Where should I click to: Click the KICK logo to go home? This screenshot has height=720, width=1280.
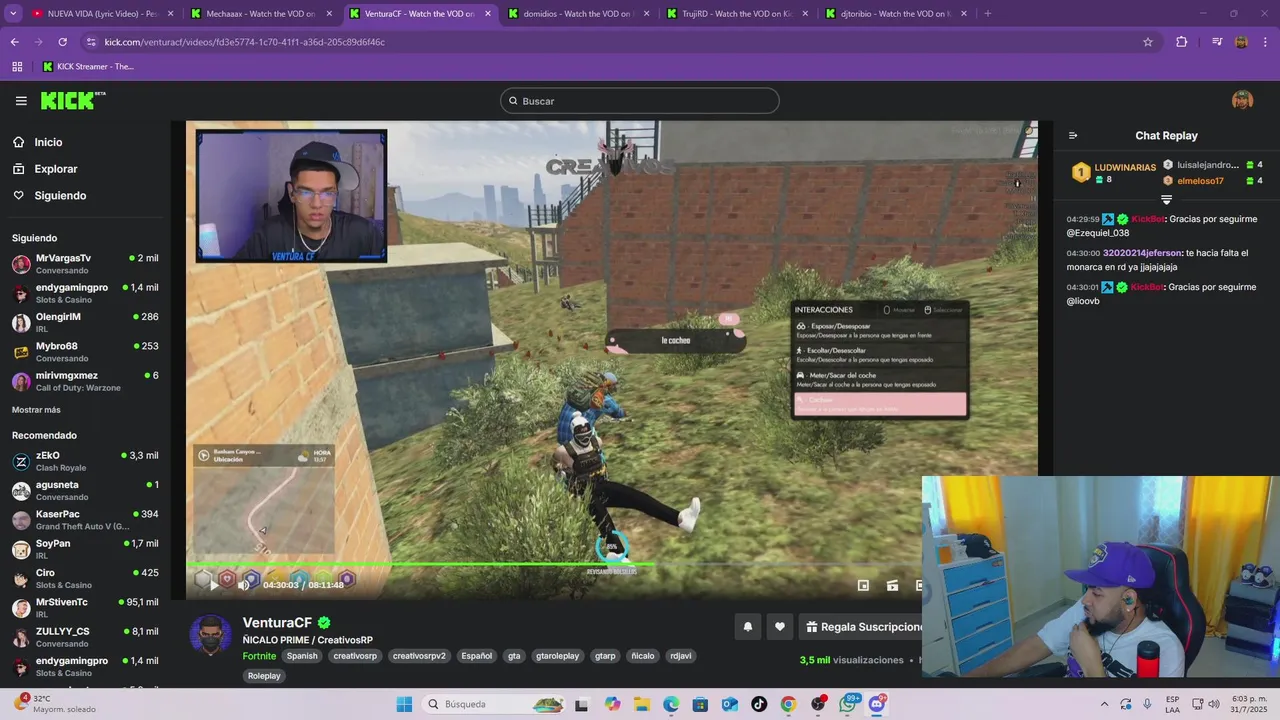(73, 100)
